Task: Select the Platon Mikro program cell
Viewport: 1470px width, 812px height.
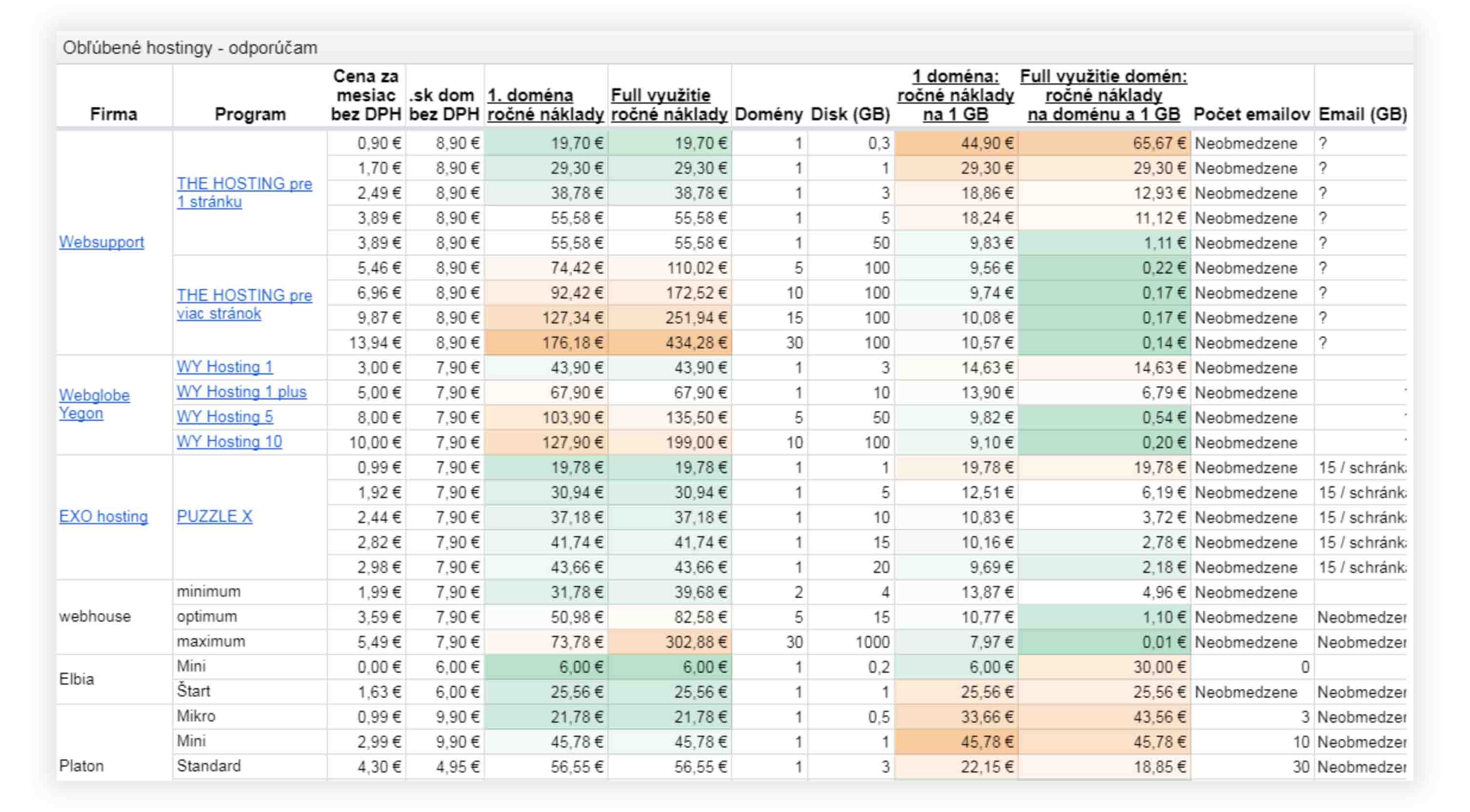Action: (250, 716)
